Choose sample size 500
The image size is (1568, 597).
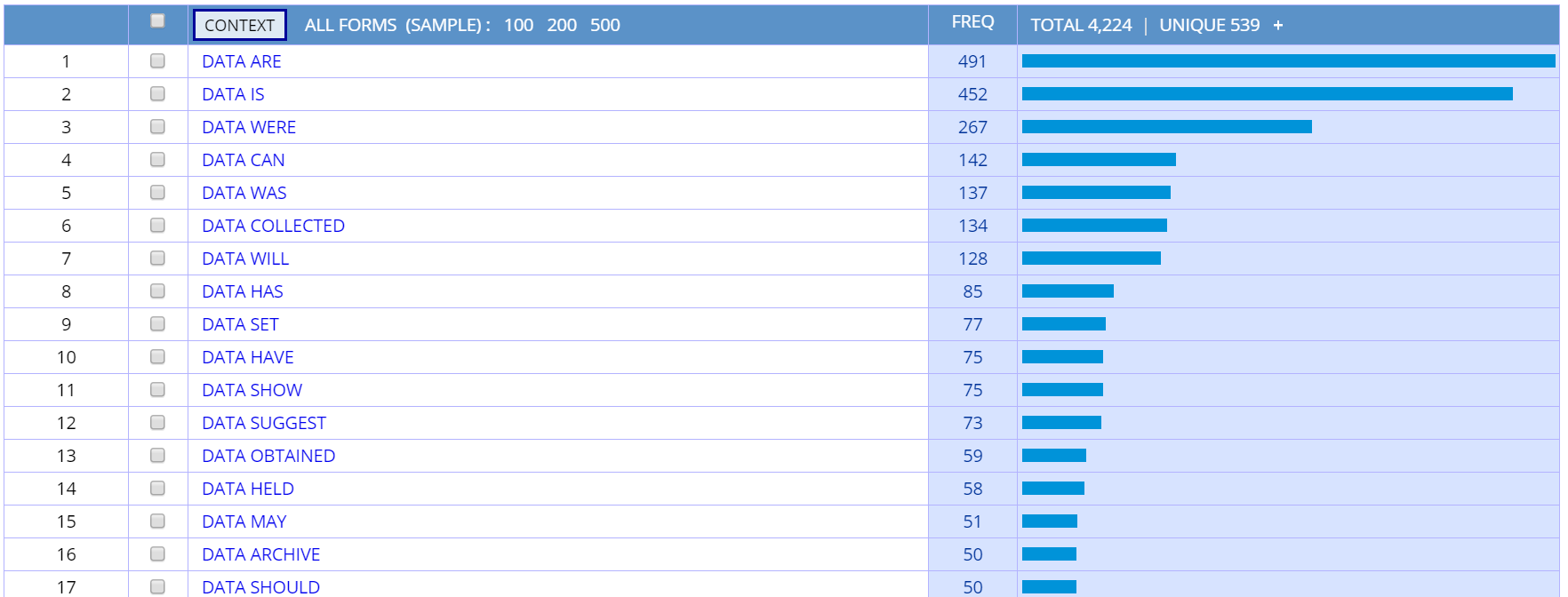pyautogui.click(x=605, y=25)
